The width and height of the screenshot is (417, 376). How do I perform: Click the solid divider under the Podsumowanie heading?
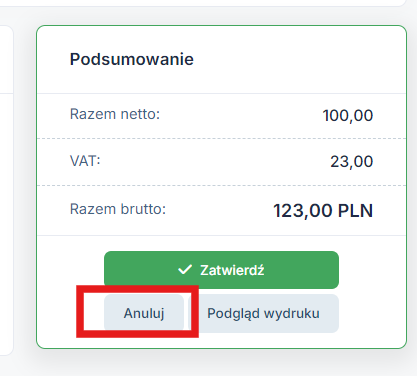pyautogui.click(x=221, y=94)
